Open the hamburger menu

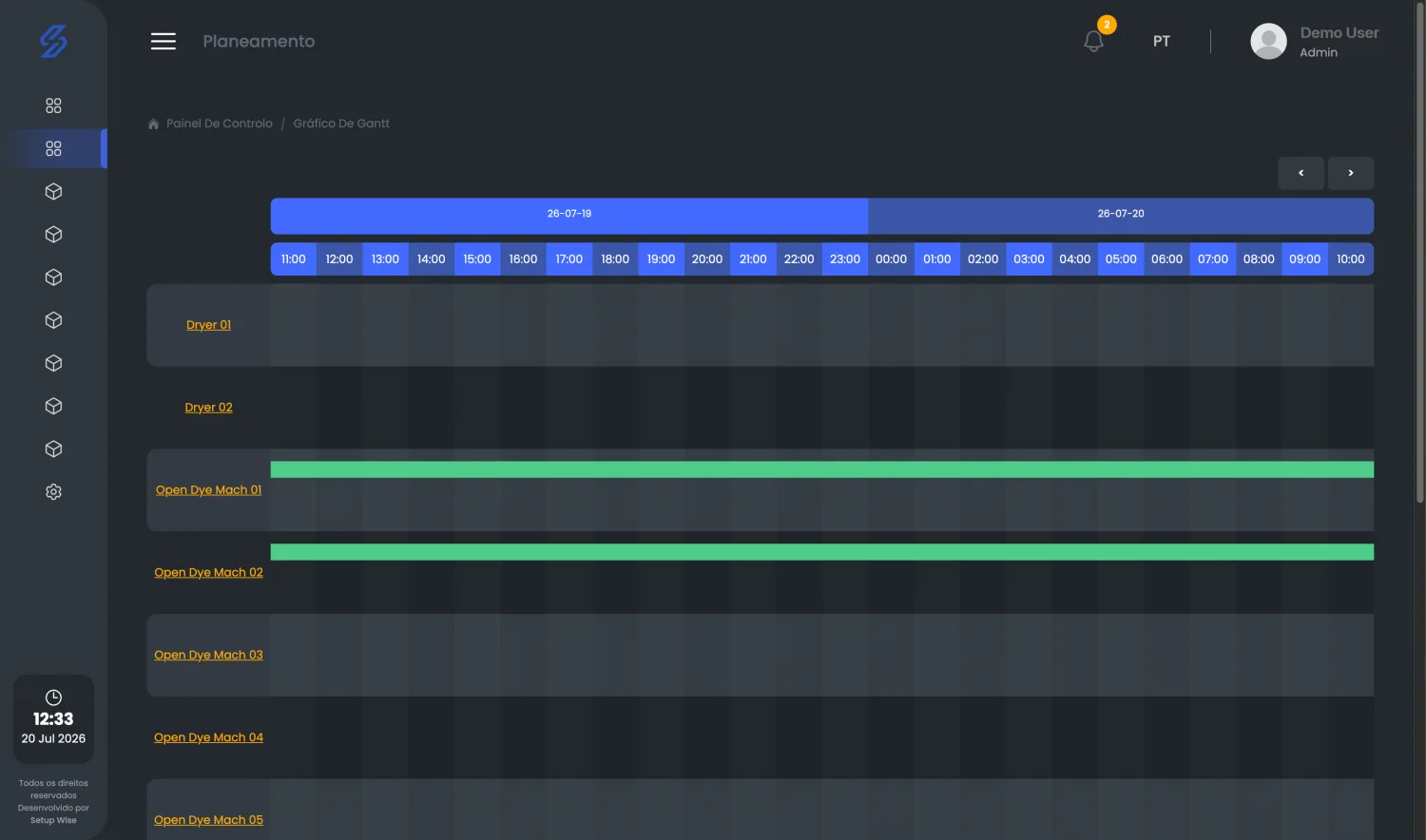tap(164, 41)
